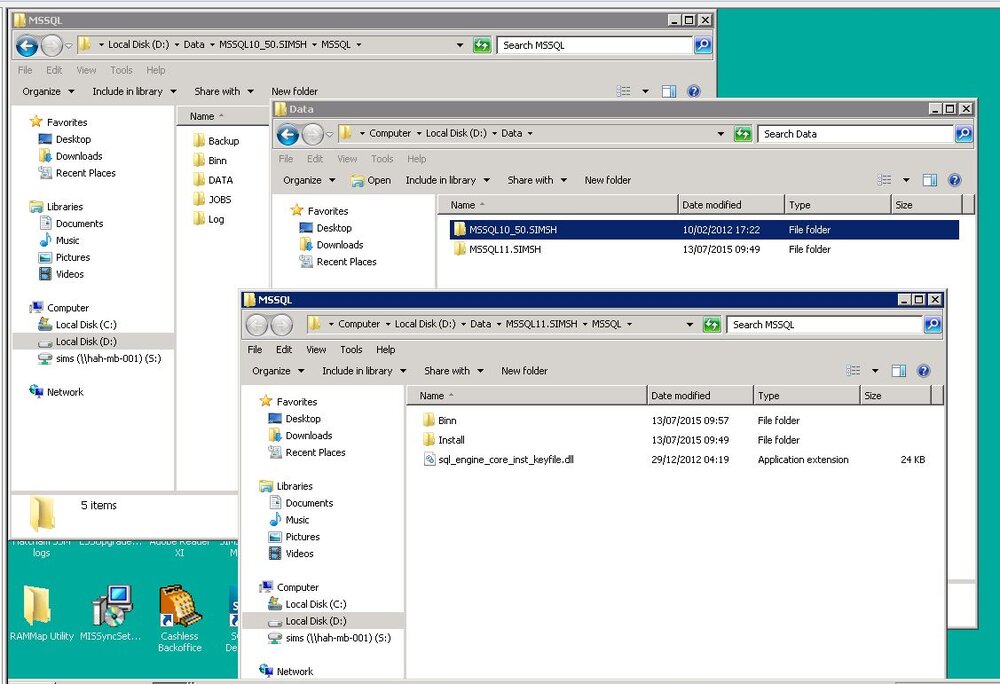Viewport: 1000px width, 684px height.
Task: Click Refresh icon in Data window
Action: 742,134
